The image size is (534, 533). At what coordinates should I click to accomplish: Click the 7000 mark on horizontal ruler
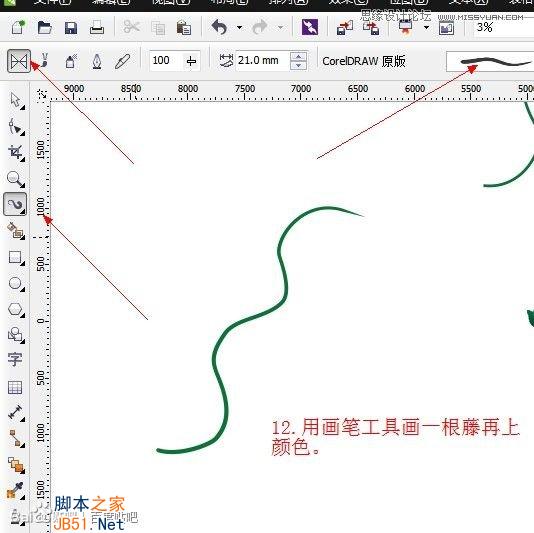point(301,89)
